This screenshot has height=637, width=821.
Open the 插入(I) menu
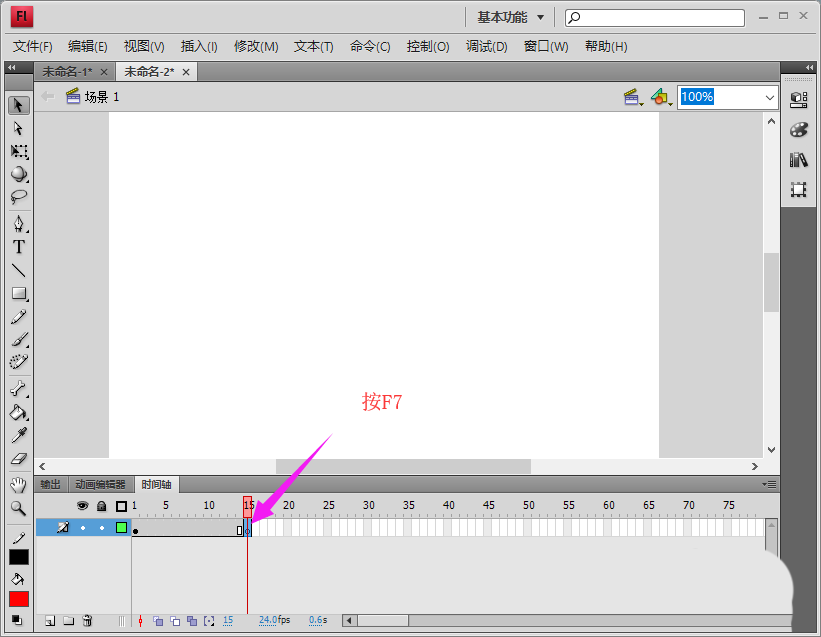tap(199, 47)
